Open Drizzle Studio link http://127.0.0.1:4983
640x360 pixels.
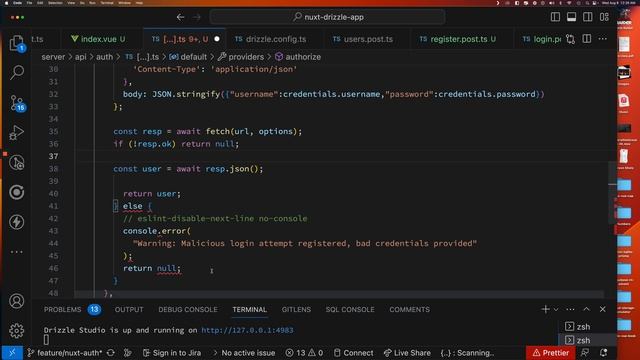(247, 330)
